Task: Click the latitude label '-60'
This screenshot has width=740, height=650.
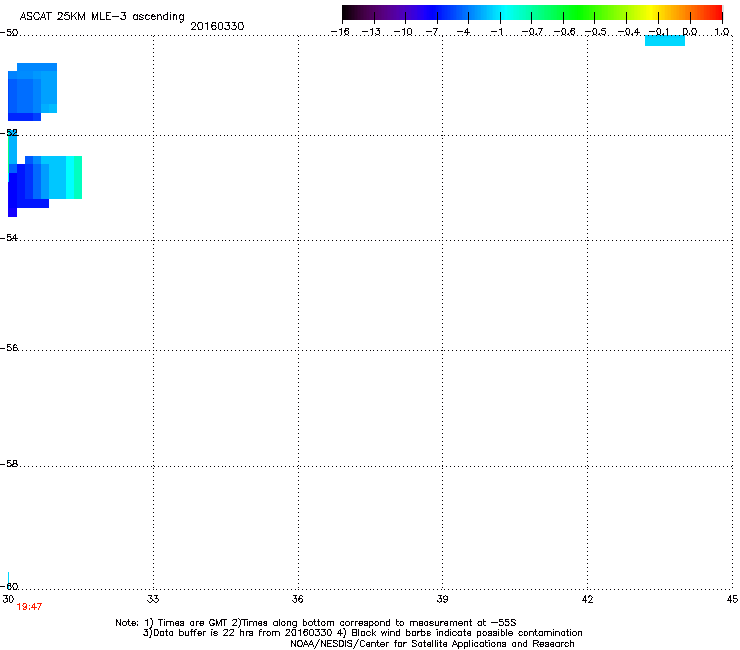Action: (x=9, y=587)
